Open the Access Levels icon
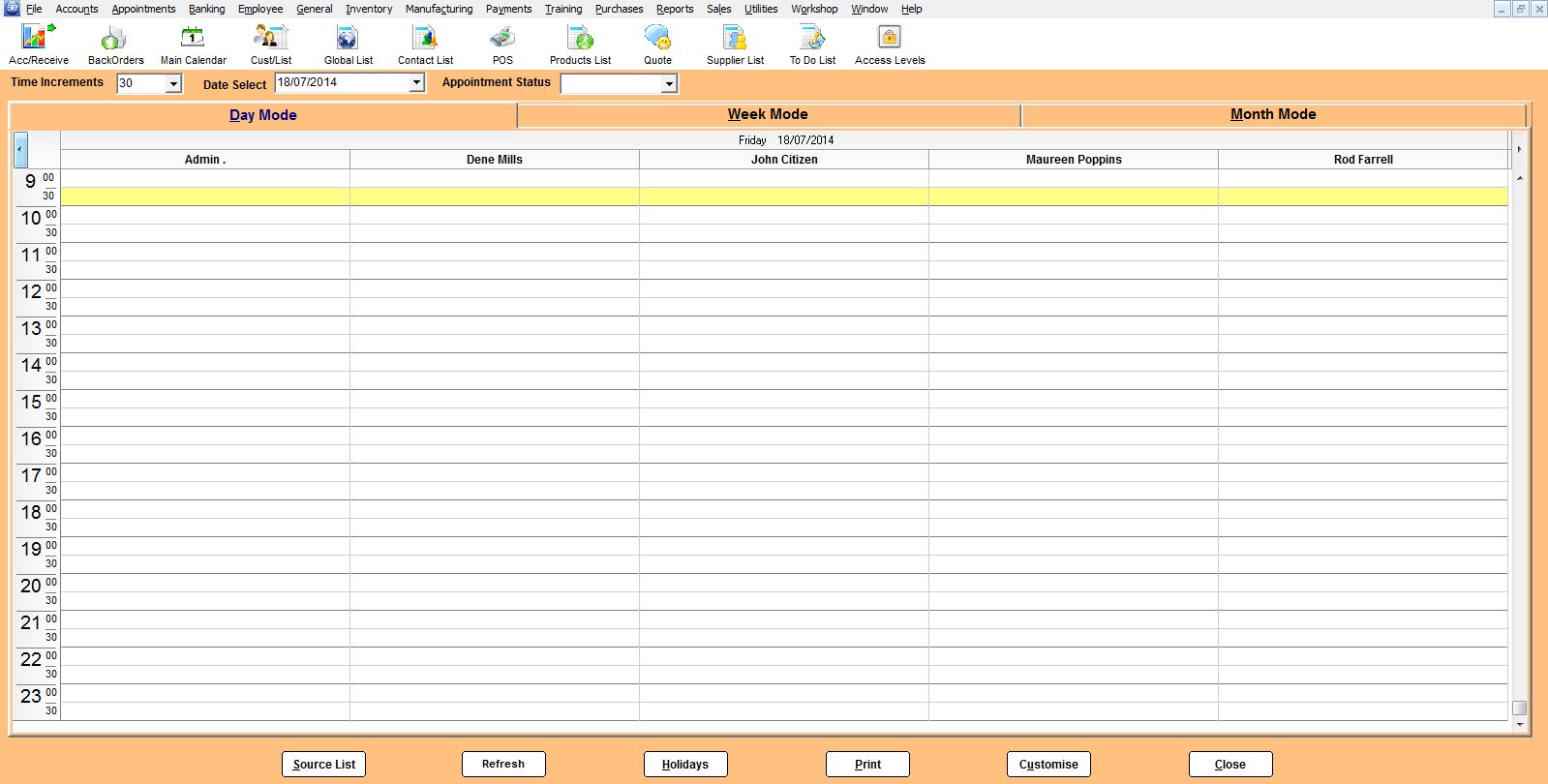 pyautogui.click(x=889, y=45)
